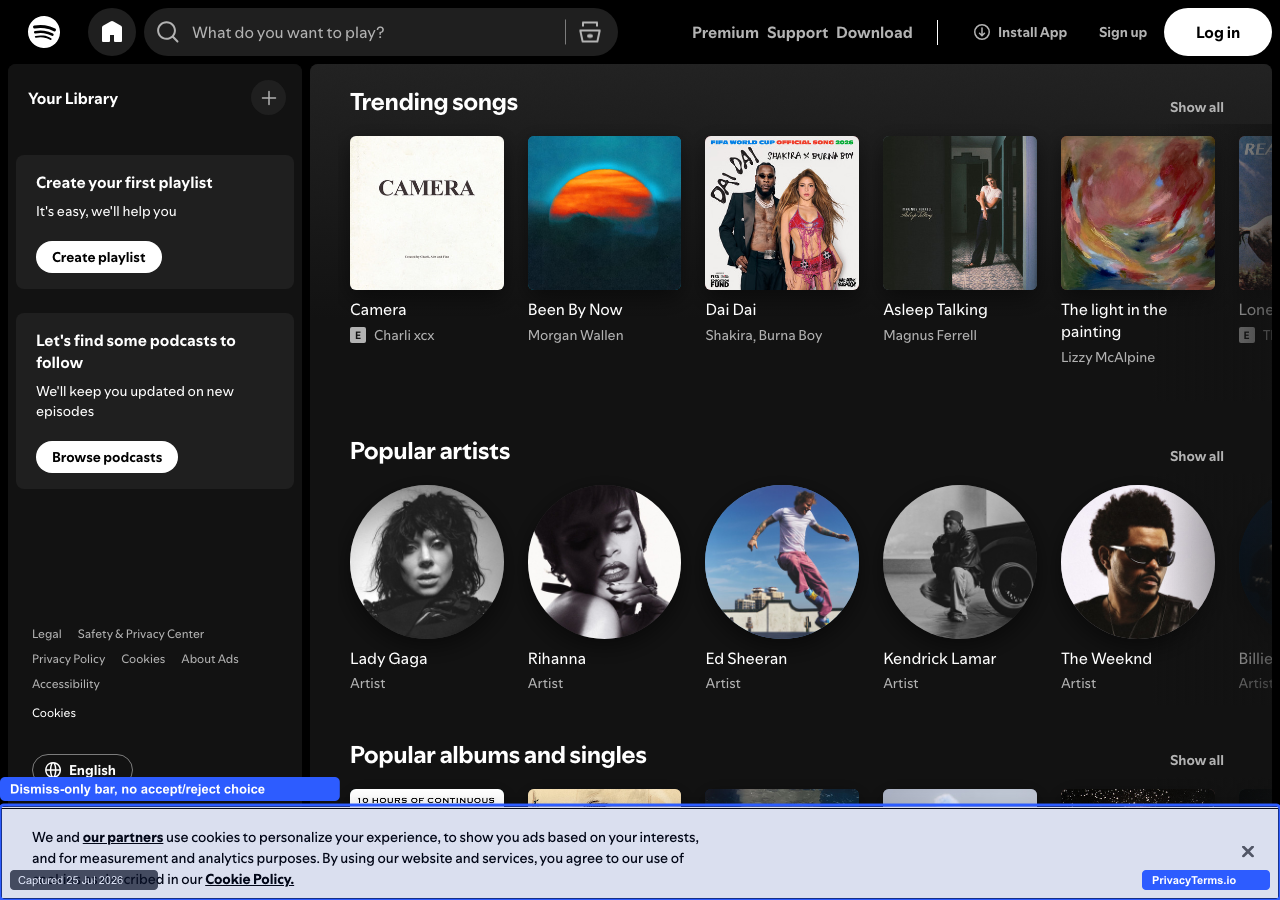
Task: Click Cookies link below Accessibility
Action: pos(54,713)
